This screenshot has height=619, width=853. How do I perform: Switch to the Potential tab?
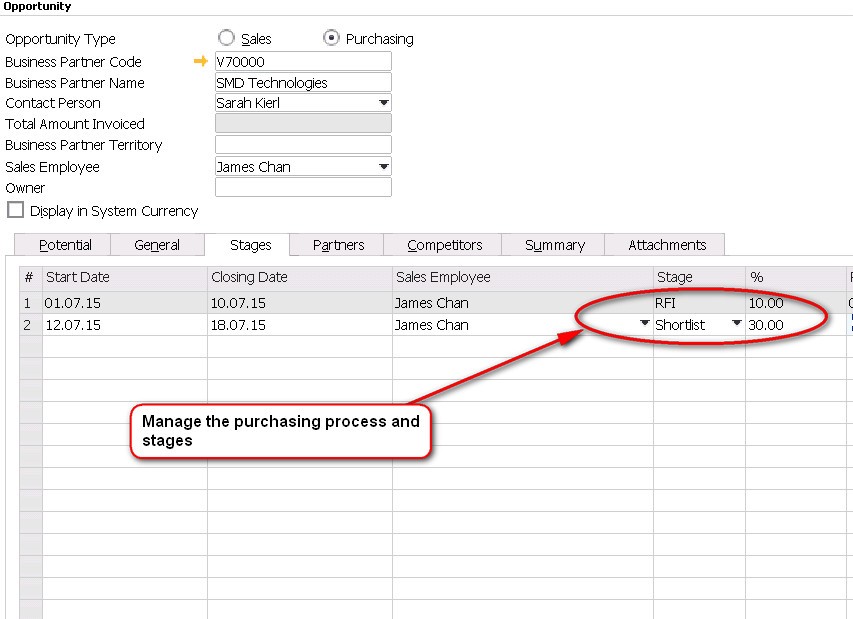click(65, 245)
